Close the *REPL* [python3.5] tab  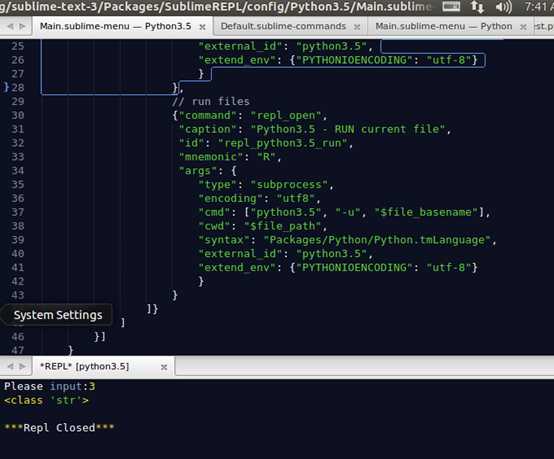coord(164,367)
